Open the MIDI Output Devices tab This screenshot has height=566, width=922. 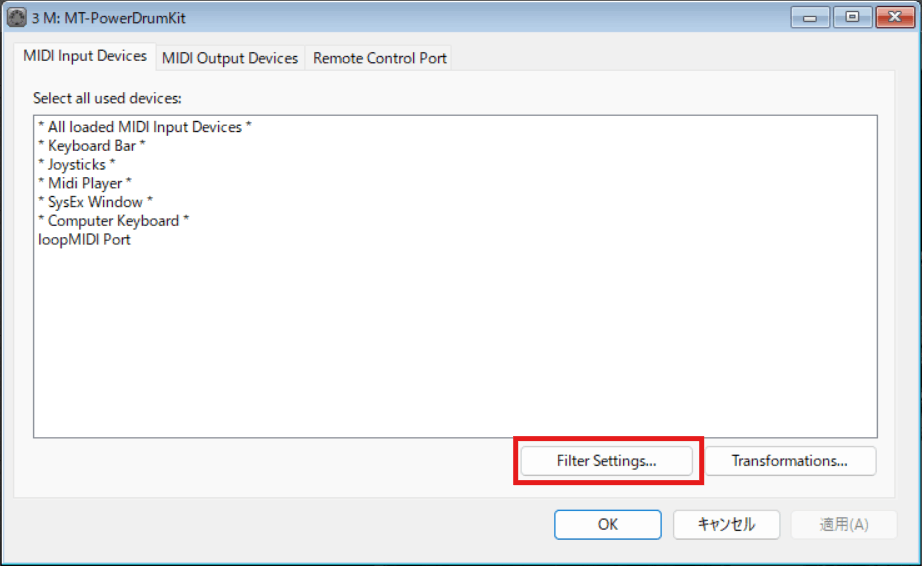(230, 58)
